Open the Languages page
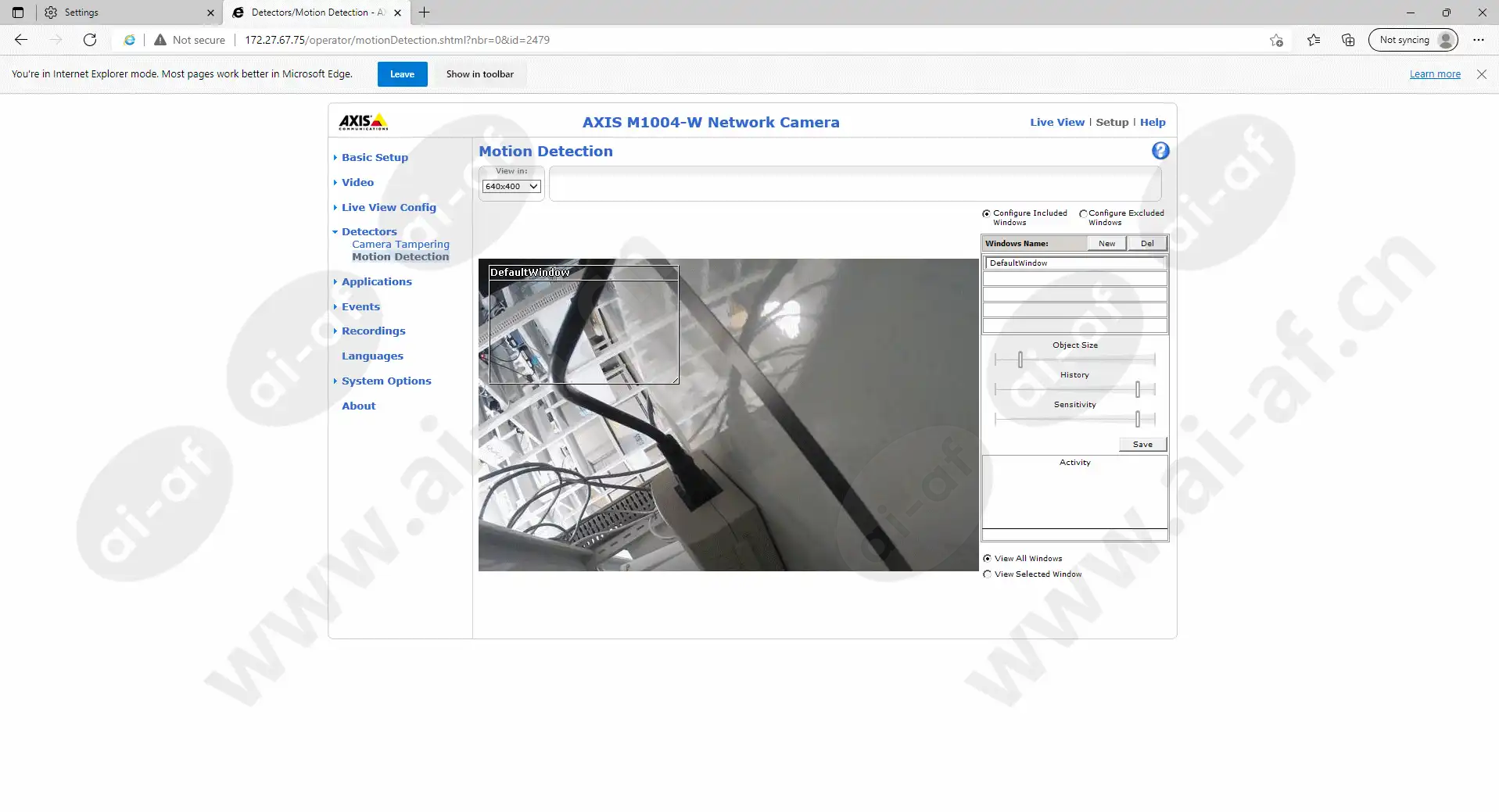 click(372, 356)
